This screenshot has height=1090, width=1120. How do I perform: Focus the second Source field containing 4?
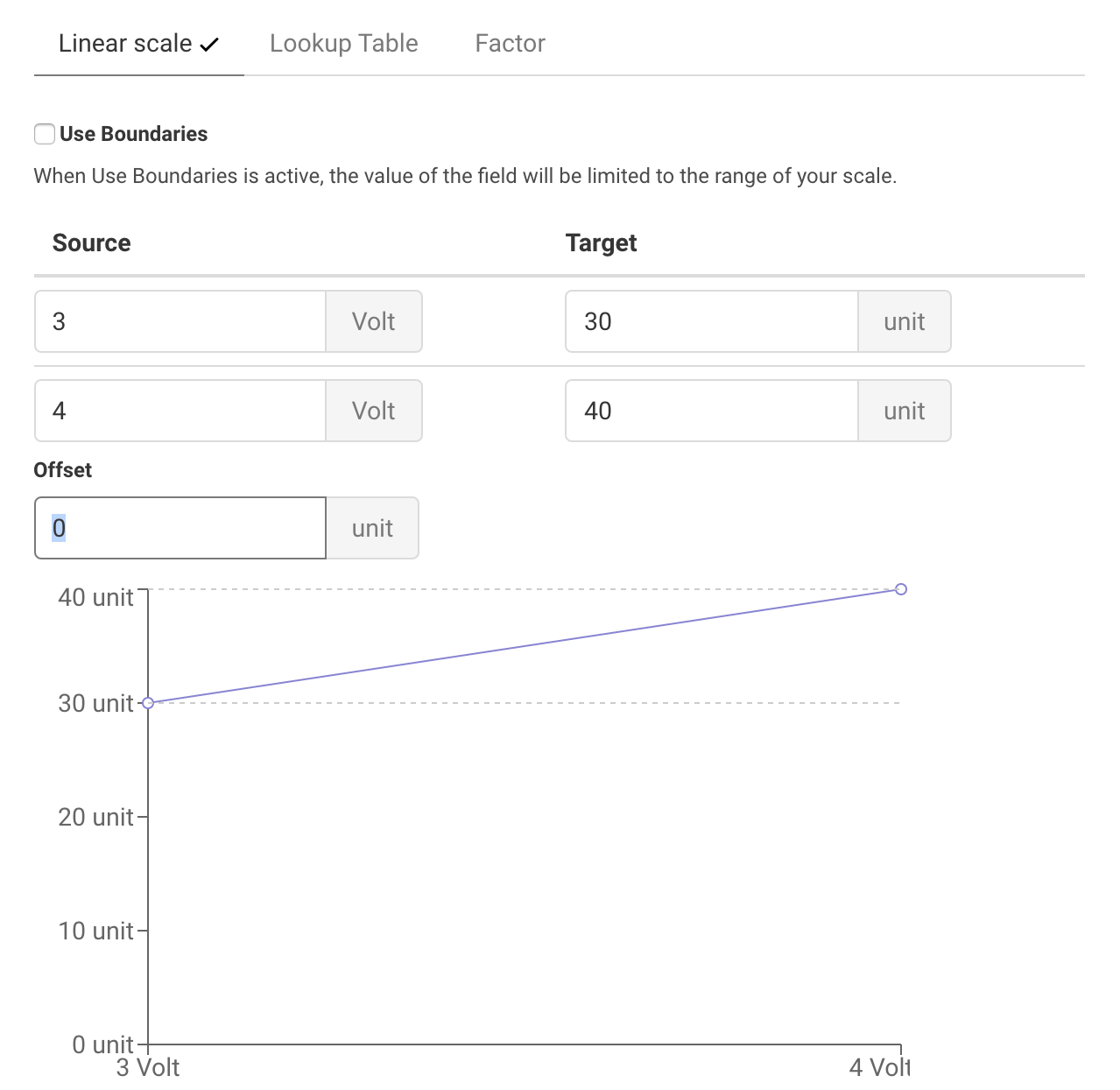coord(180,411)
